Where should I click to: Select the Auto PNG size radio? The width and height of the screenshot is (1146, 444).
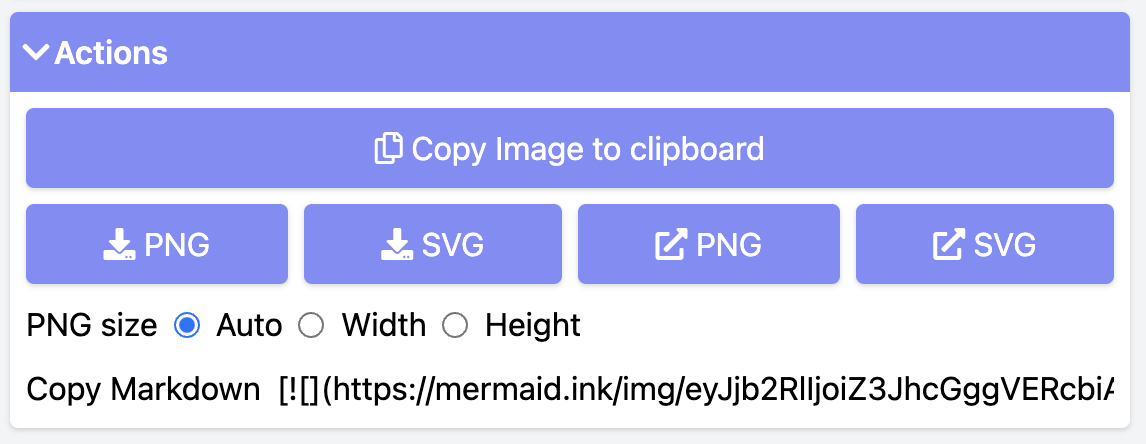click(x=187, y=326)
